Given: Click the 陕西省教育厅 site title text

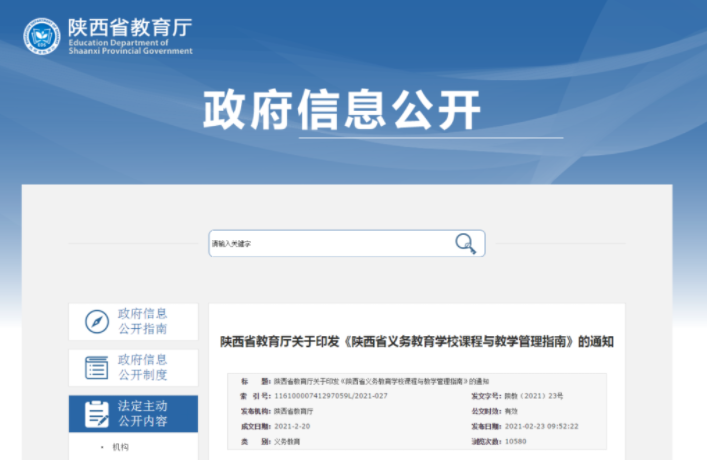Looking at the screenshot, I should click(x=131, y=26).
